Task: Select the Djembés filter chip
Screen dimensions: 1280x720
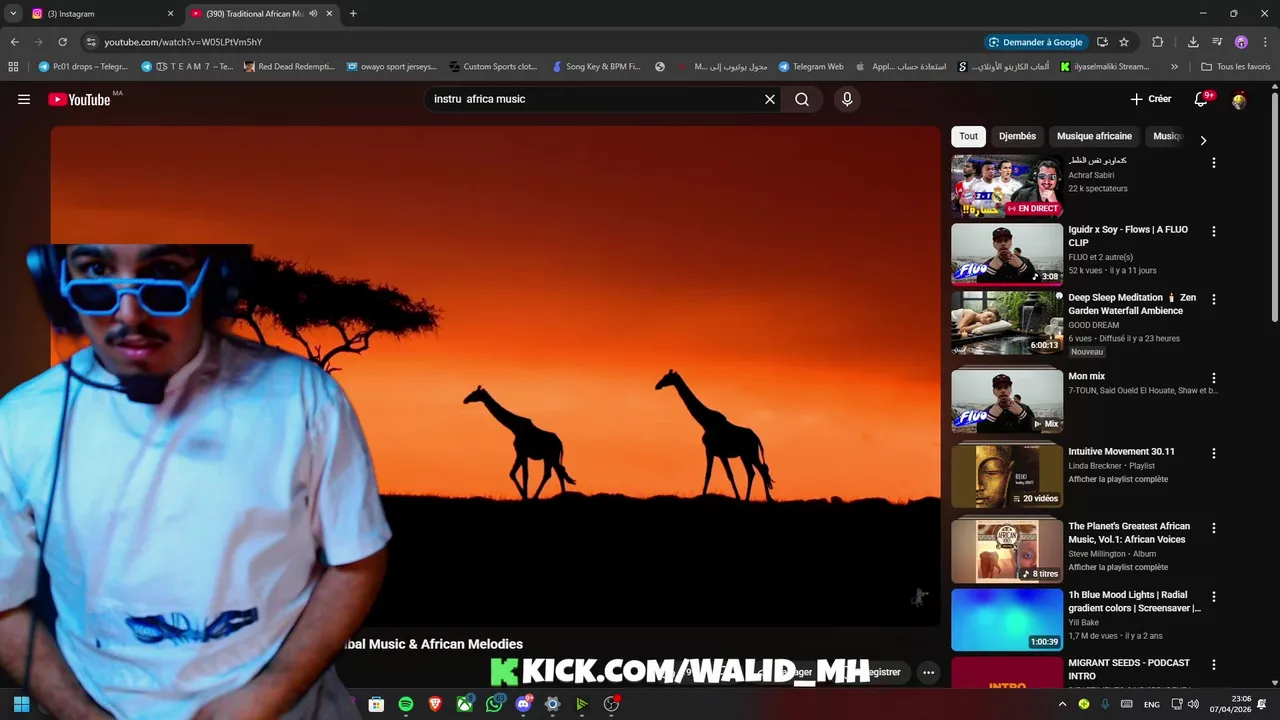Action: click(x=1017, y=136)
